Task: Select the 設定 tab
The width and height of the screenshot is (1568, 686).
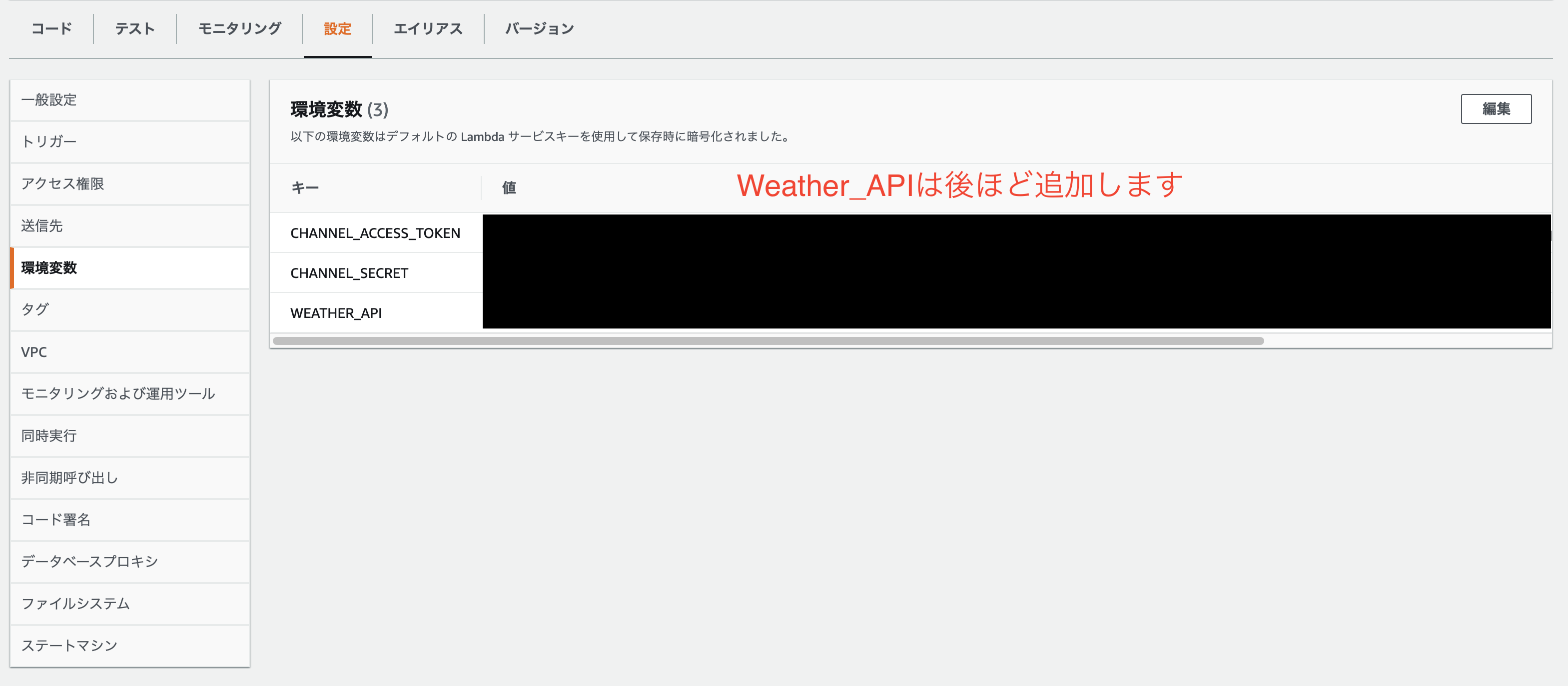Action: [x=337, y=28]
